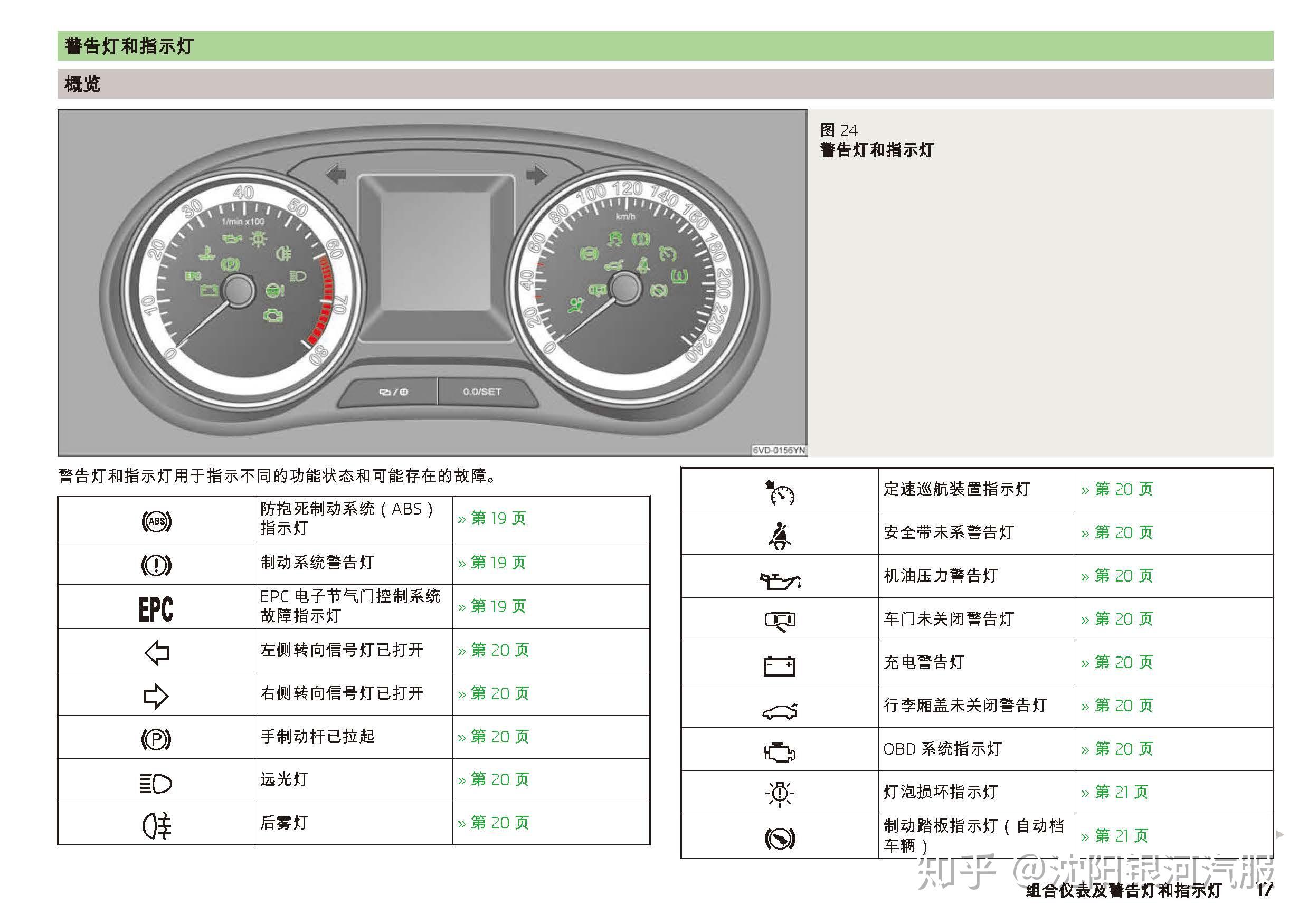Image resolution: width=1308 pixels, height=924 pixels.
Task: Click the text EPC 电子节气门控制系统故障指示灯
Action: point(350,606)
